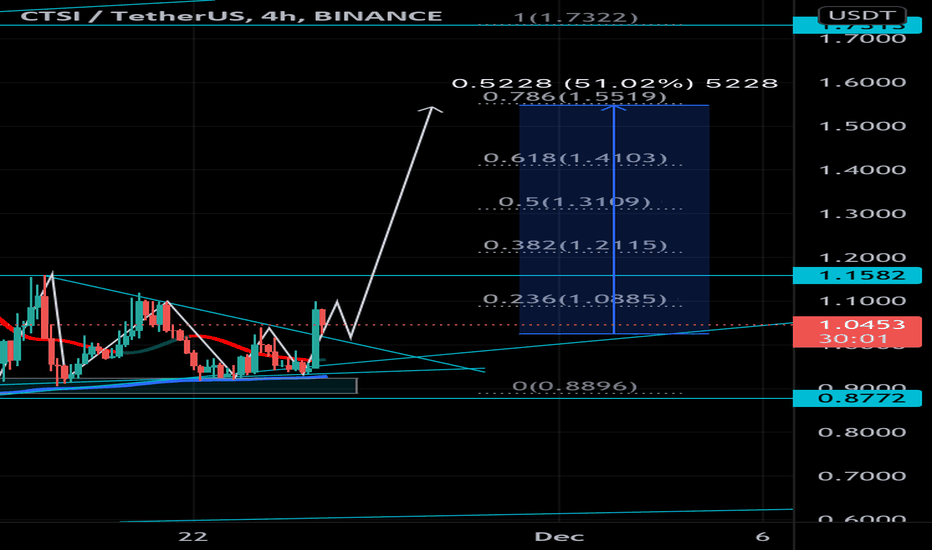
Task: Click the tall green breakout candle
Action: click(x=315, y=336)
